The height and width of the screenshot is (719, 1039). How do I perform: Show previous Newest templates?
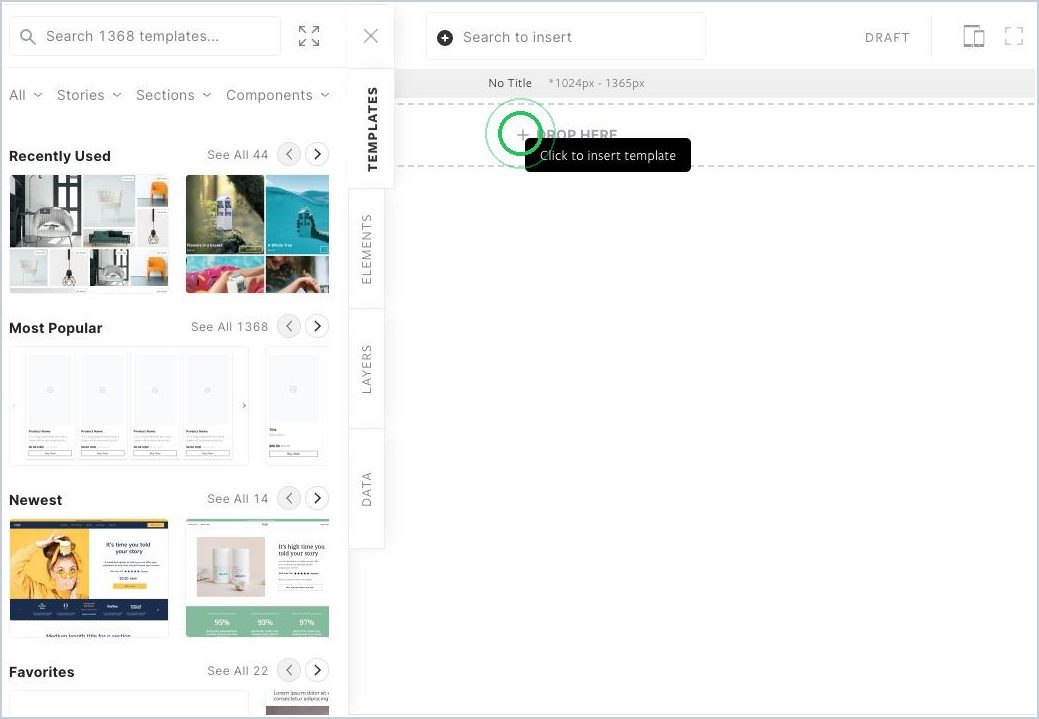(x=289, y=498)
